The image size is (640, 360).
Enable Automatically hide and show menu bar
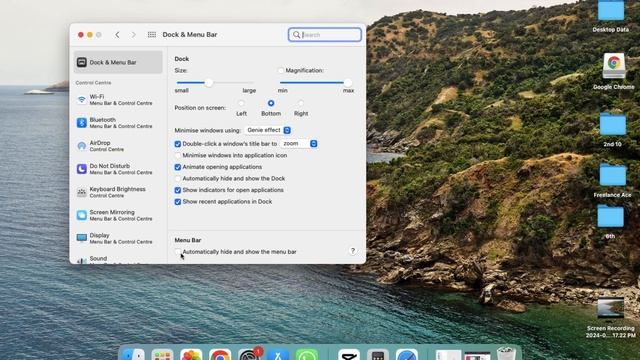pos(178,252)
